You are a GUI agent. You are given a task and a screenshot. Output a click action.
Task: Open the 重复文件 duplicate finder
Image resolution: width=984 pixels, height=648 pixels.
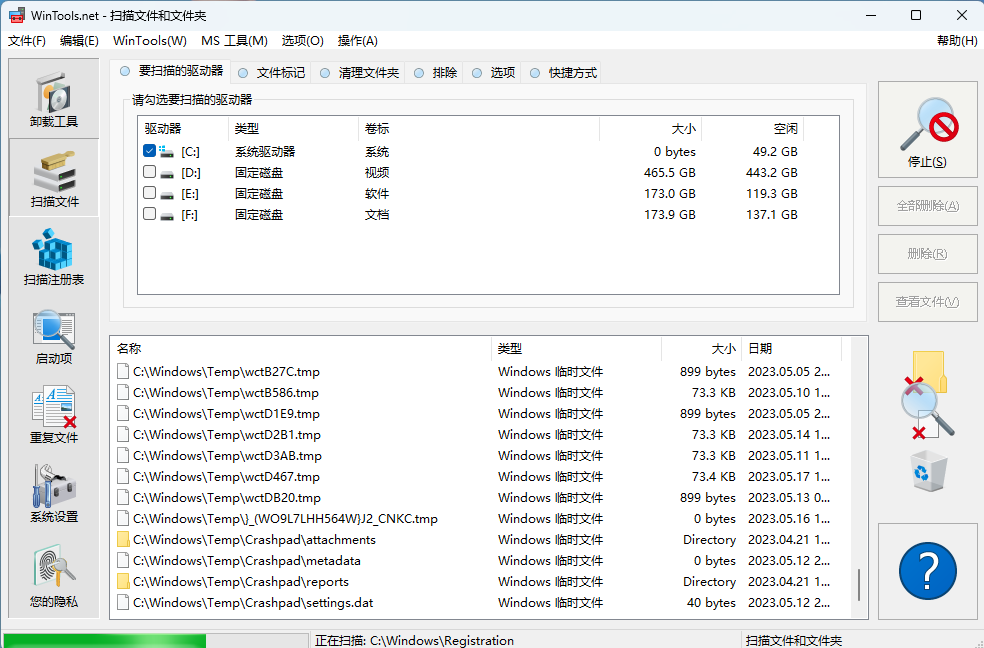tap(54, 415)
